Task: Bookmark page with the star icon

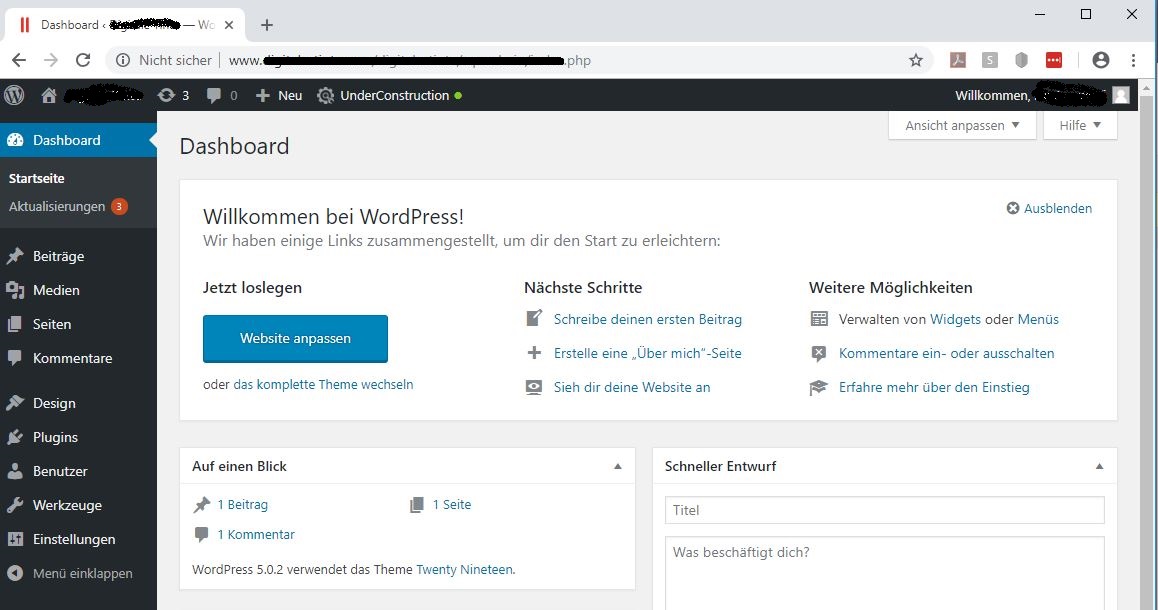Action: pos(916,60)
